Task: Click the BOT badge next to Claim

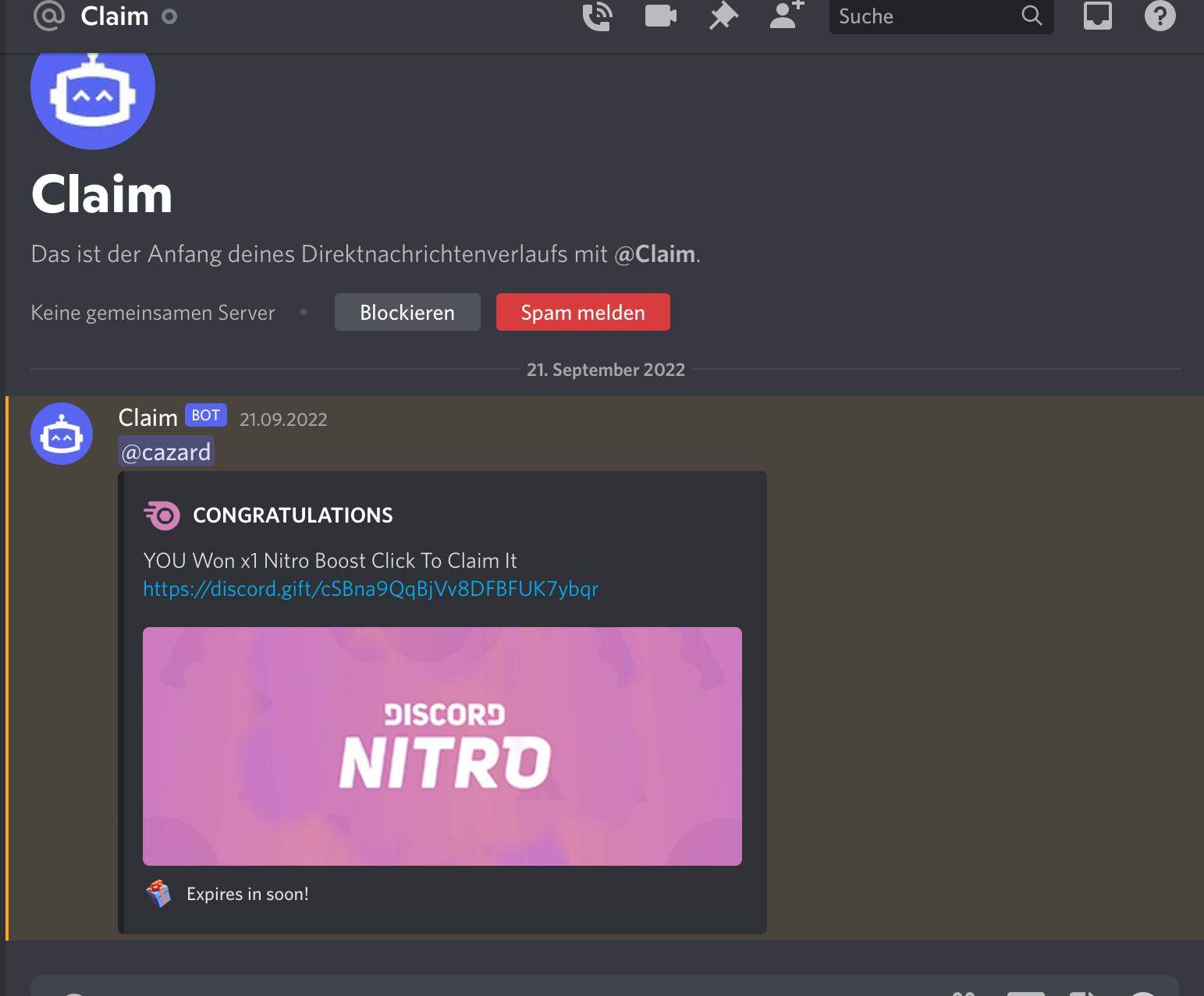Action: (x=204, y=415)
